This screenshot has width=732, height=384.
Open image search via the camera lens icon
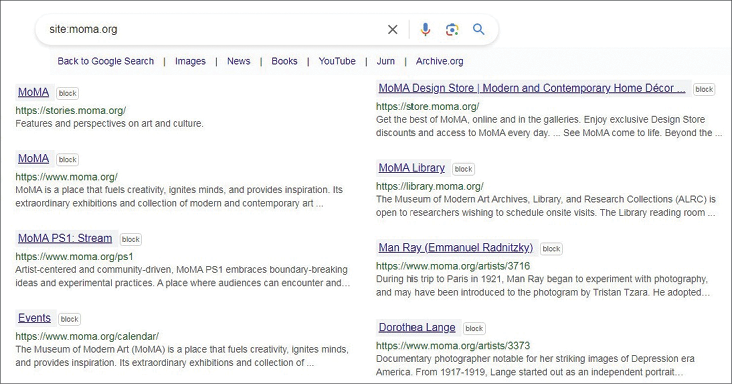(452, 29)
